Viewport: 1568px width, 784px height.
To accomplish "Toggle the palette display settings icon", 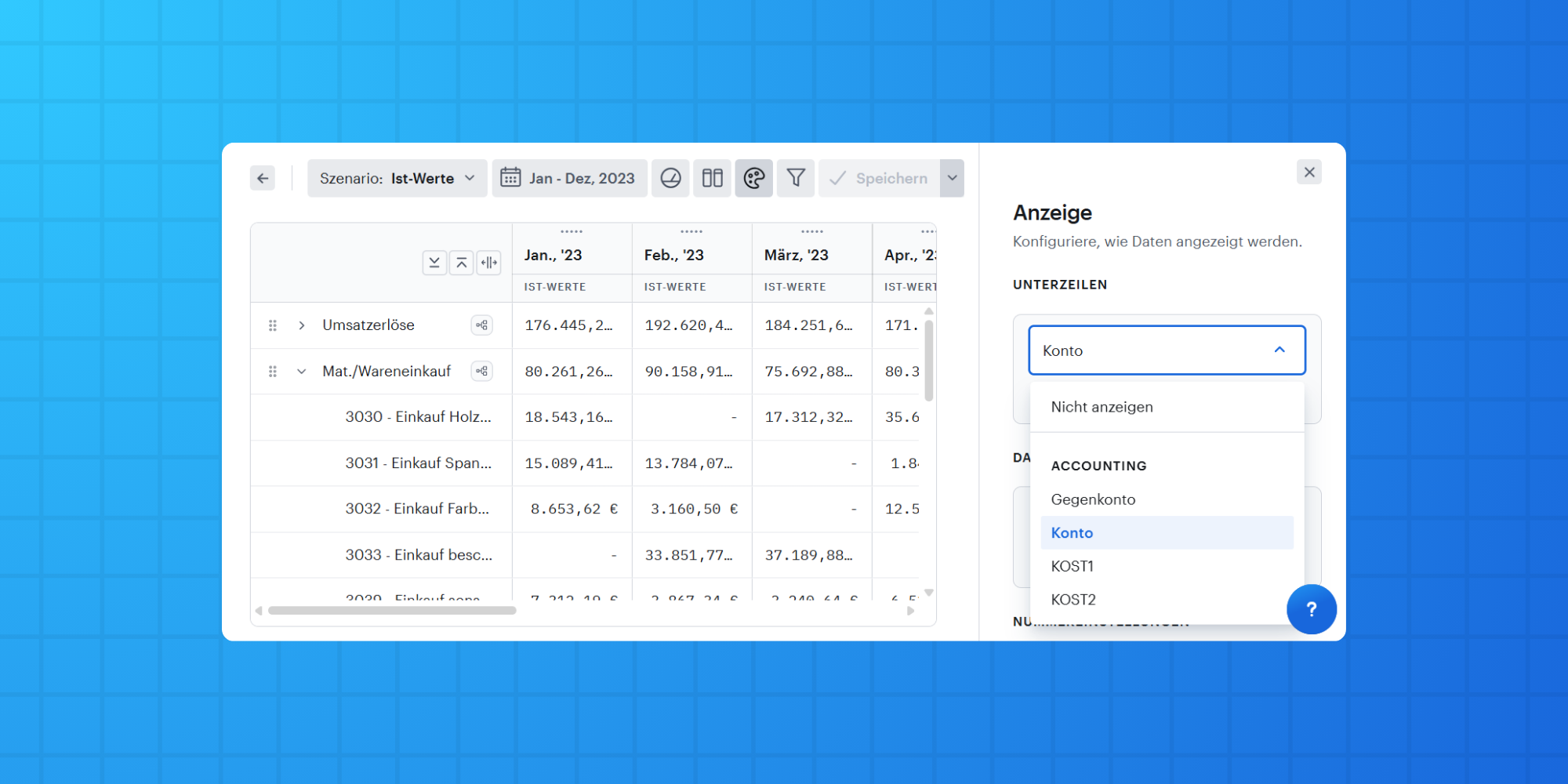I will (754, 178).
